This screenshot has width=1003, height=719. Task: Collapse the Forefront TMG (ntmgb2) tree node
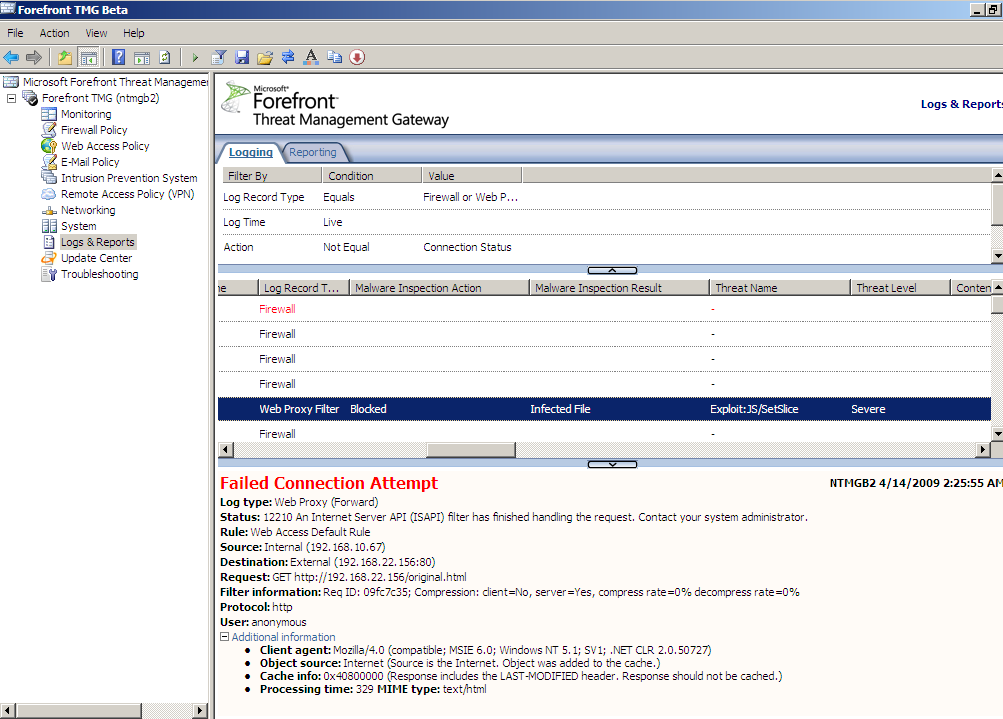click(11, 99)
